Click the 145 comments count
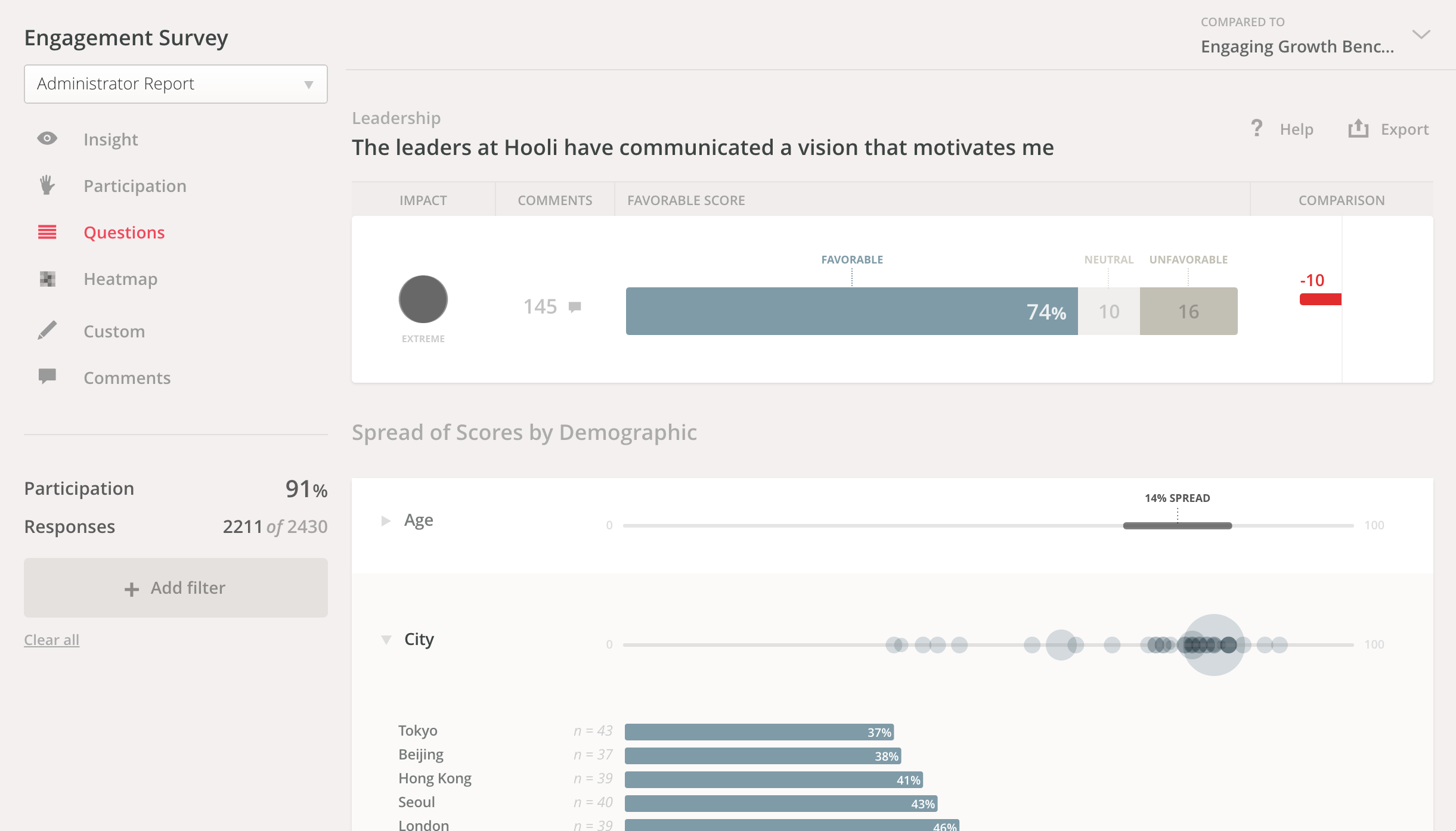Viewport: 1456px width, 831px height. click(540, 306)
